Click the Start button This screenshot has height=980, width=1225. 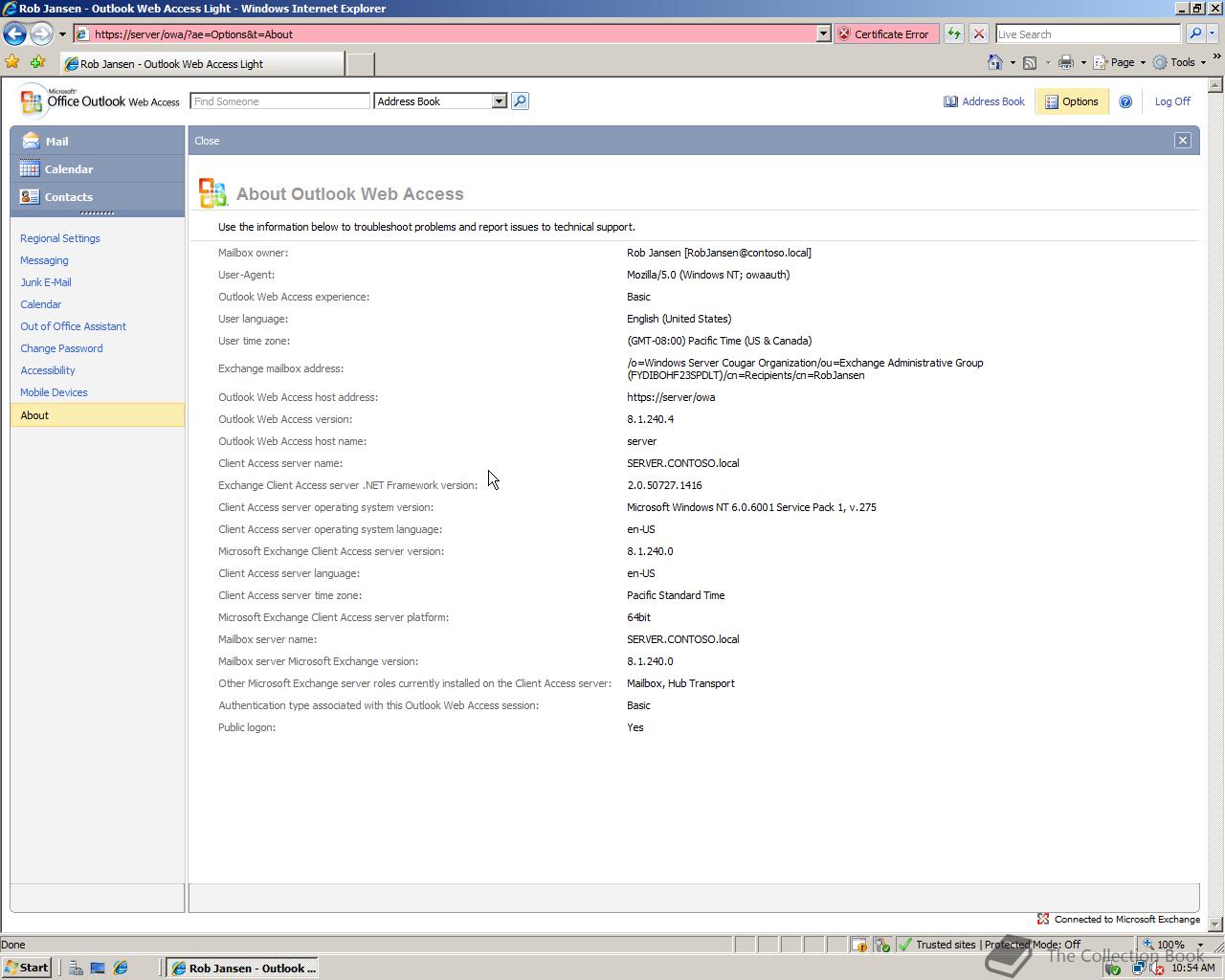[27, 968]
